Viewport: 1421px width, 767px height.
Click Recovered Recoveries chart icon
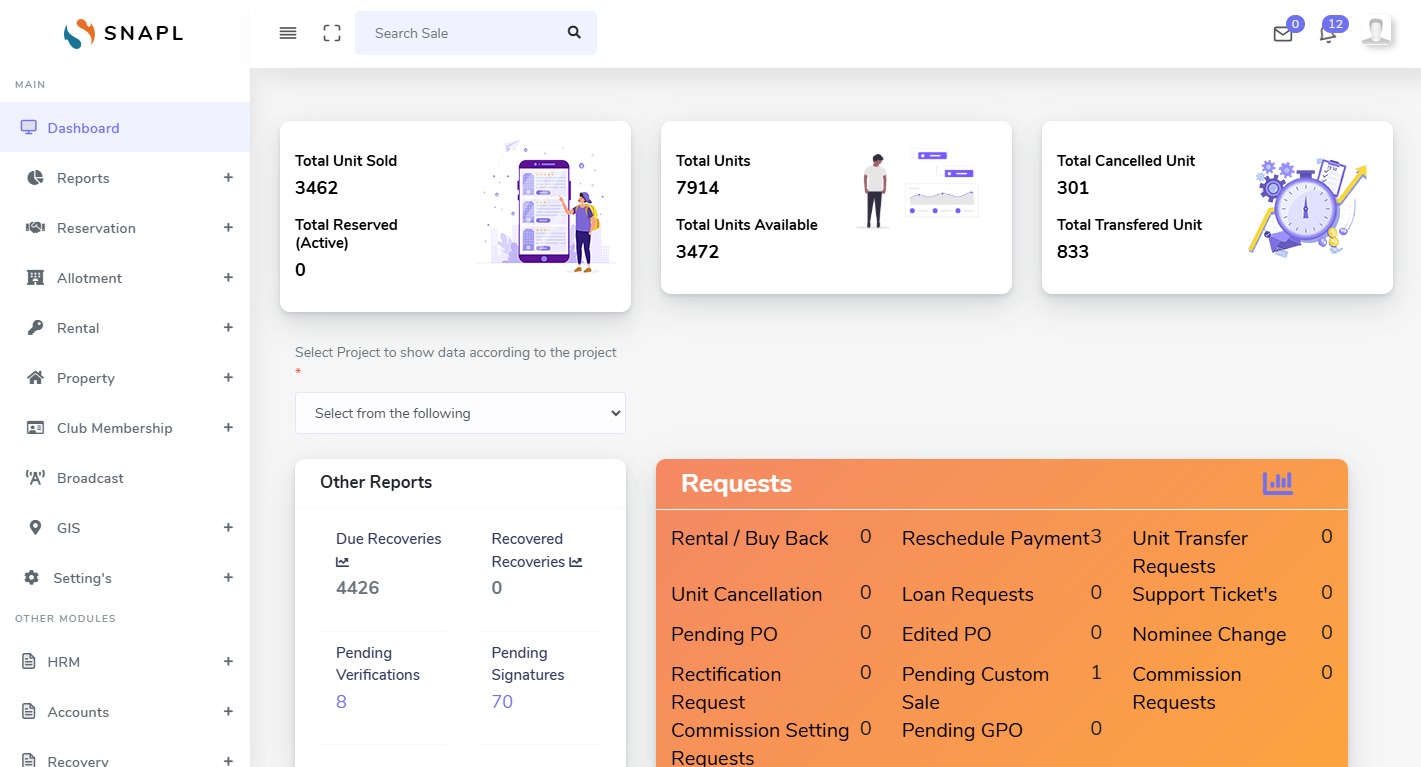pos(576,562)
